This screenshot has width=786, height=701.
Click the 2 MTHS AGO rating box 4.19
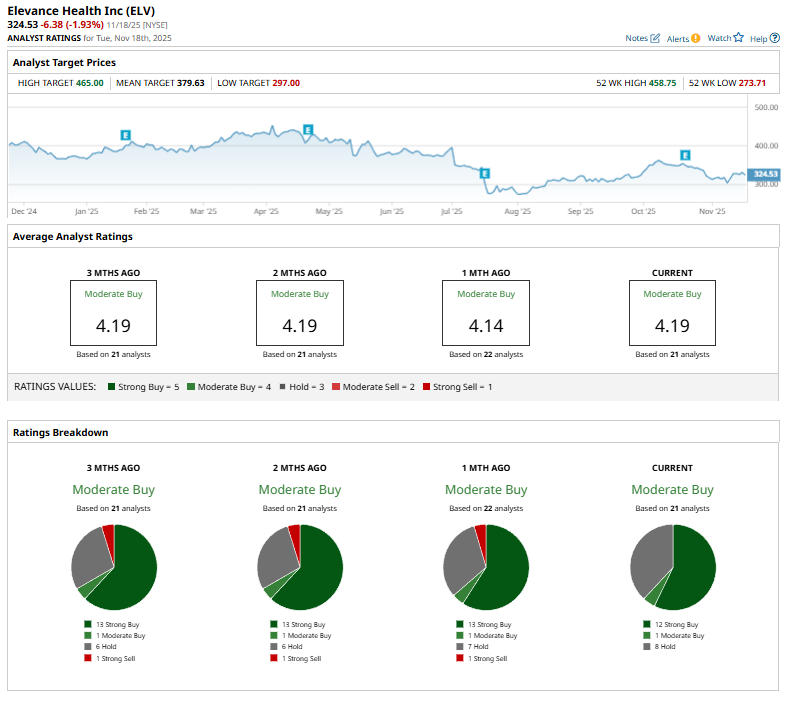coord(300,313)
